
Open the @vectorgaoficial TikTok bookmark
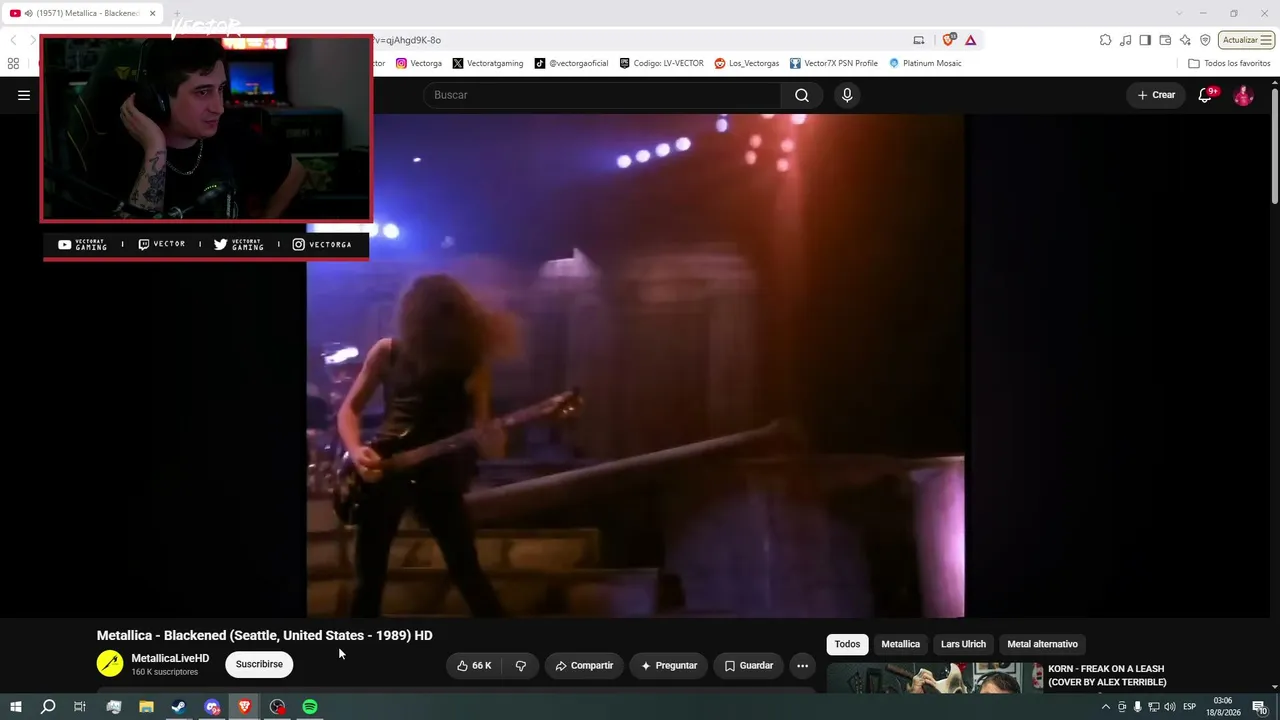(x=571, y=63)
